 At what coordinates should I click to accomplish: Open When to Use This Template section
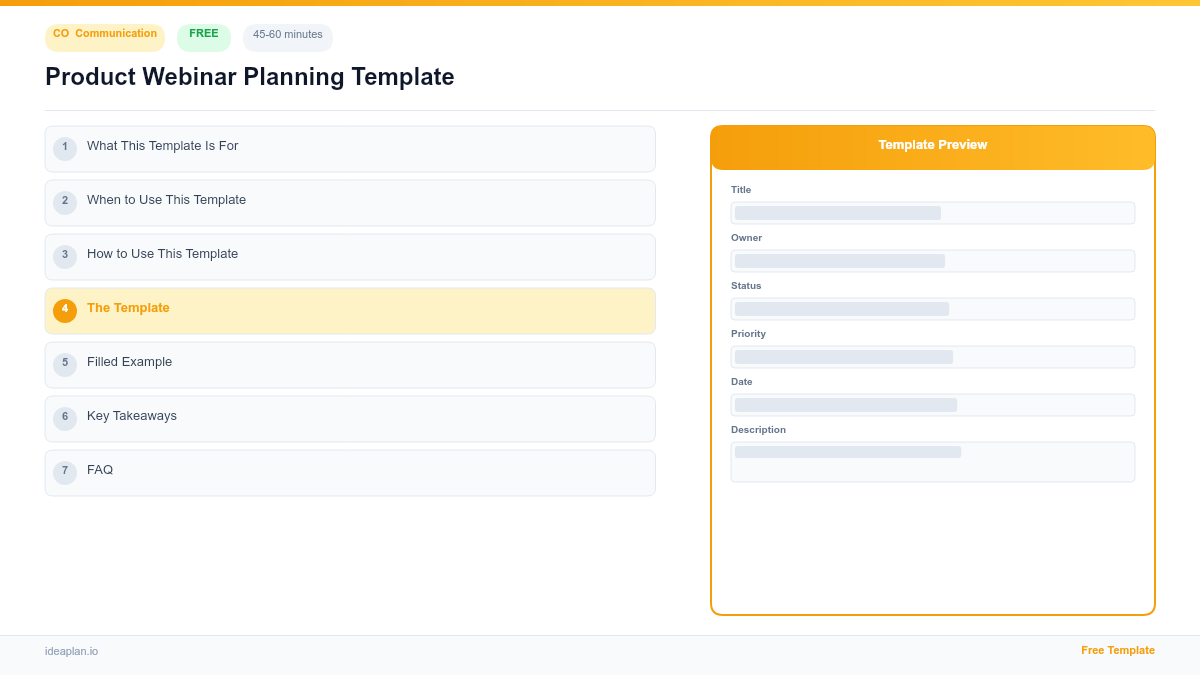coord(350,203)
